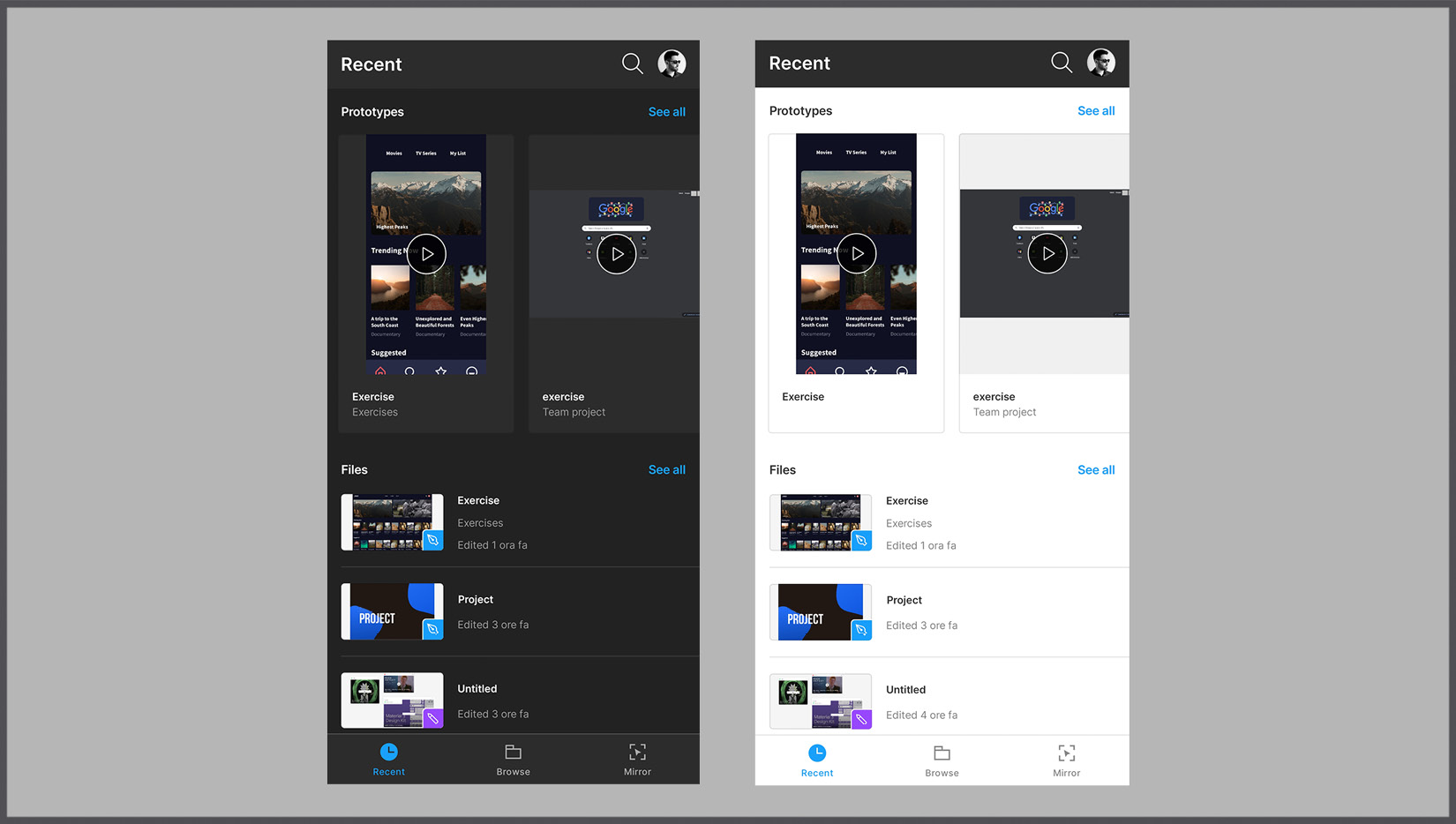Switch to the Recent tab in light mode

tap(817, 760)
